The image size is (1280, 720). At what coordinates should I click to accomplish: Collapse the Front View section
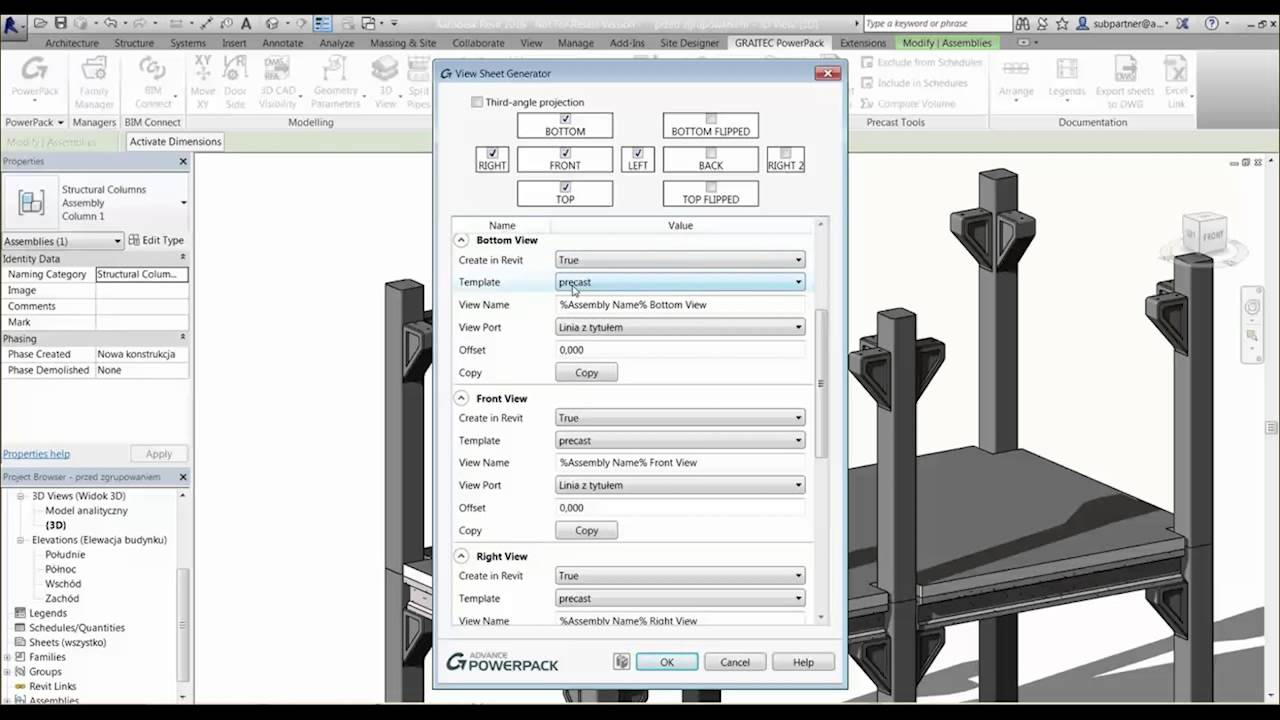tap(461, 398)
